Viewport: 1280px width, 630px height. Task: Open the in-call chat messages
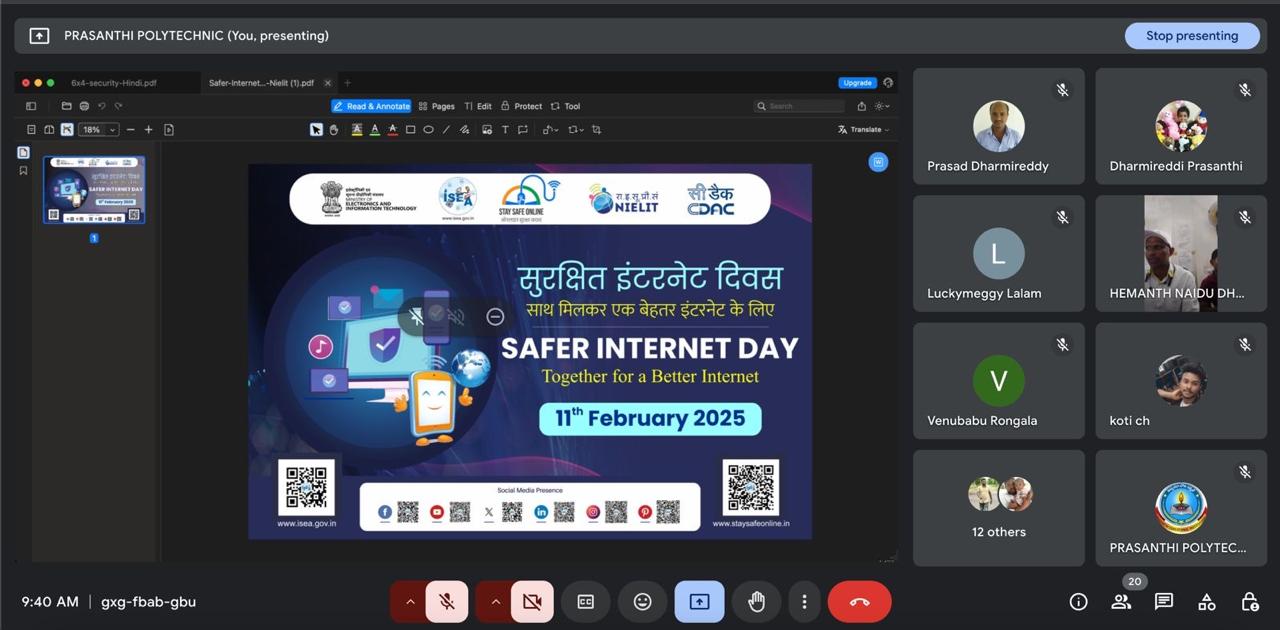1164,602
